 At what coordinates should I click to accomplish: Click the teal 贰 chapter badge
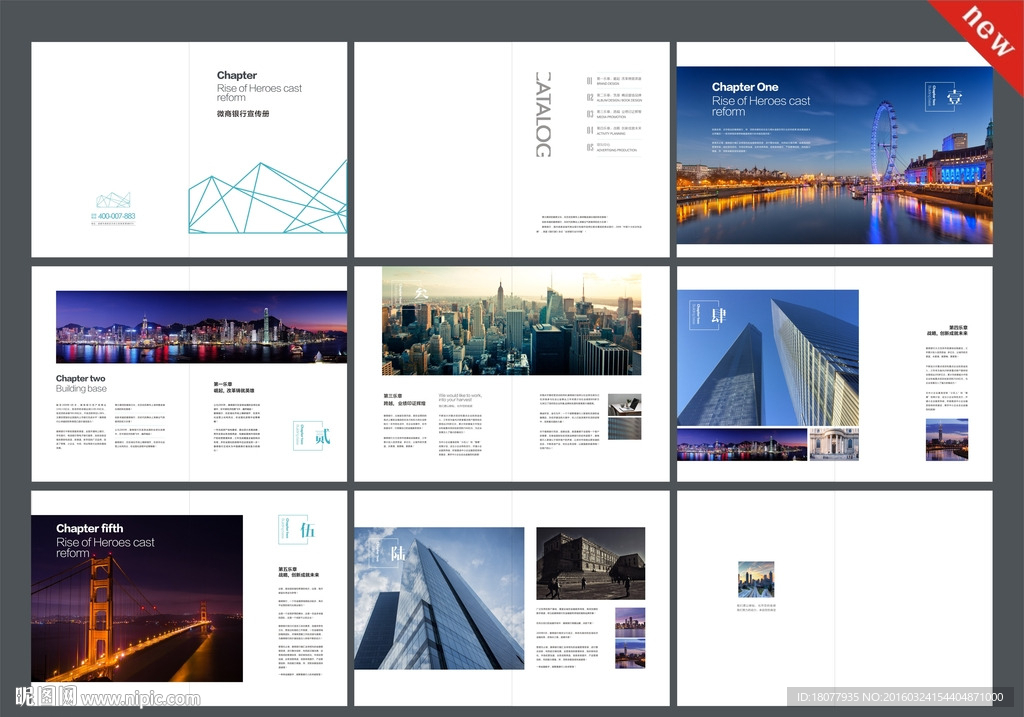307,436
